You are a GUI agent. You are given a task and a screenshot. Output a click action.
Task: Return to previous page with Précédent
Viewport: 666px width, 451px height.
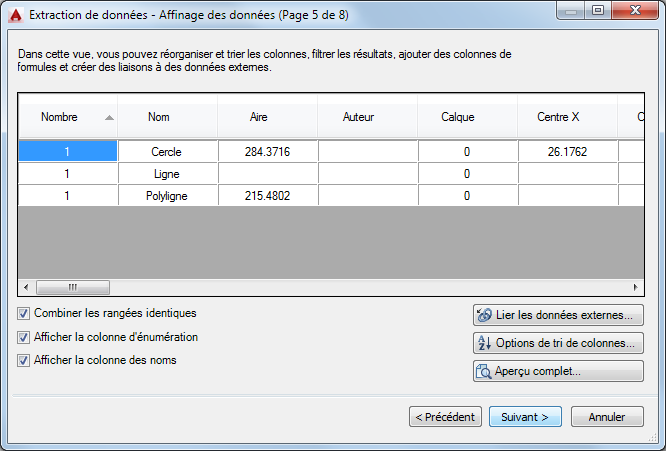point(446,416)
